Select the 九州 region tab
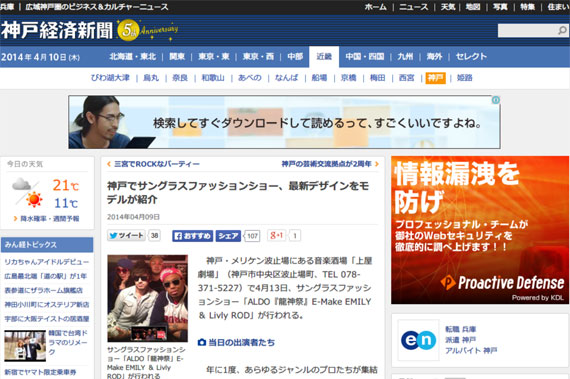 405,57
